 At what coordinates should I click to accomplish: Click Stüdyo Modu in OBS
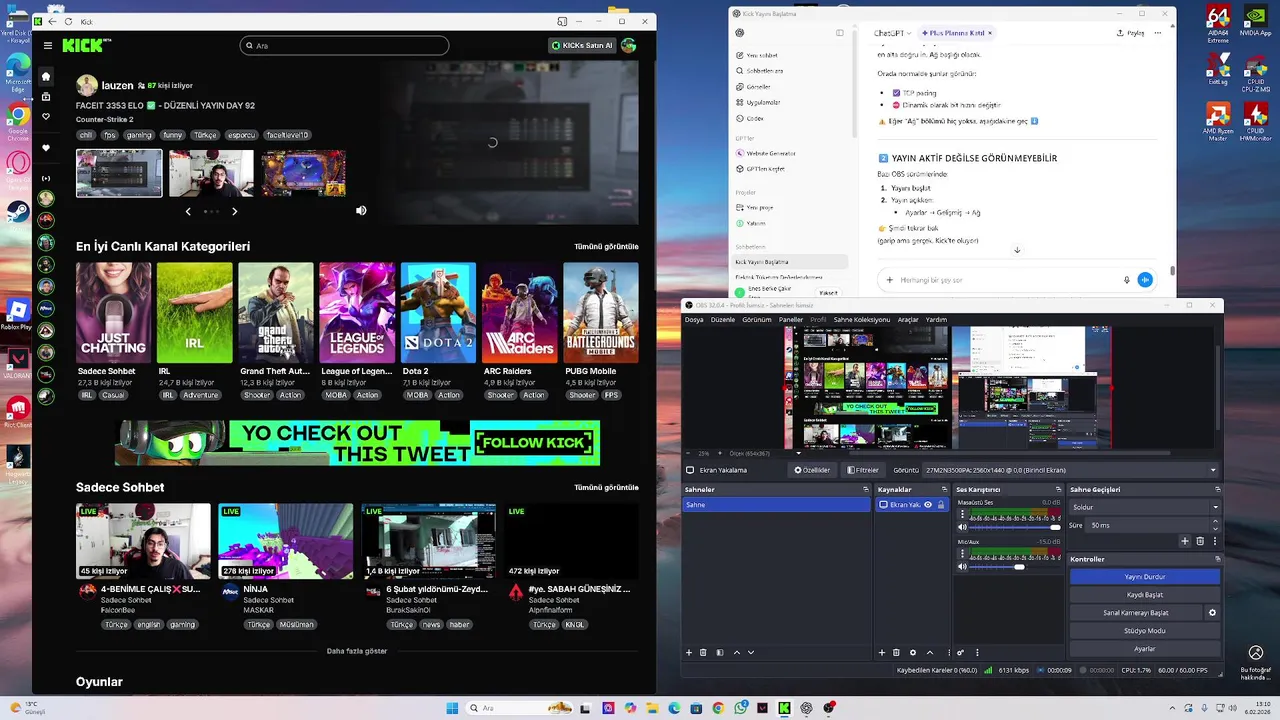[1145, 631]
